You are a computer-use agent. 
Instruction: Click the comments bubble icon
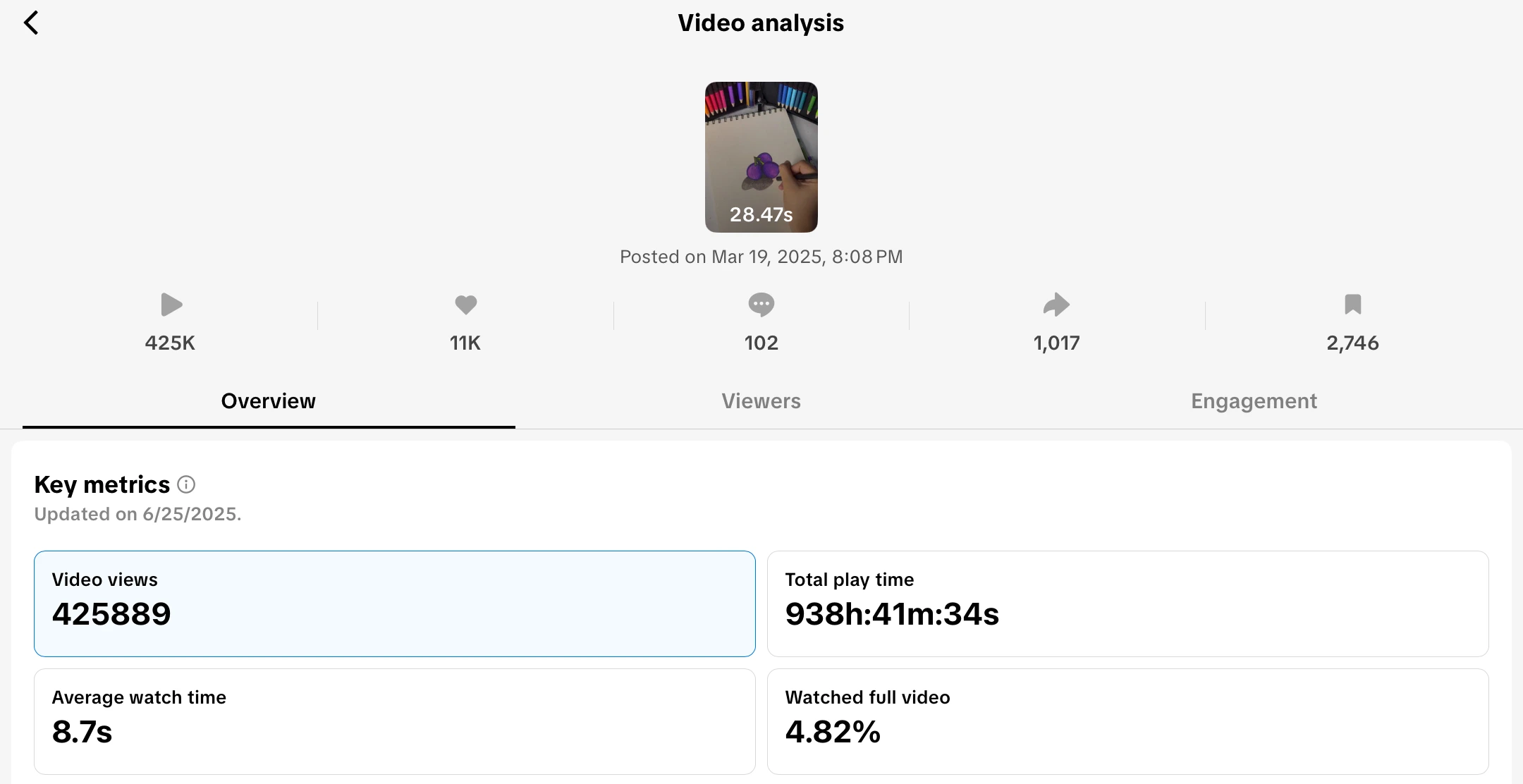pyautogui.click(x=761, y=305)
